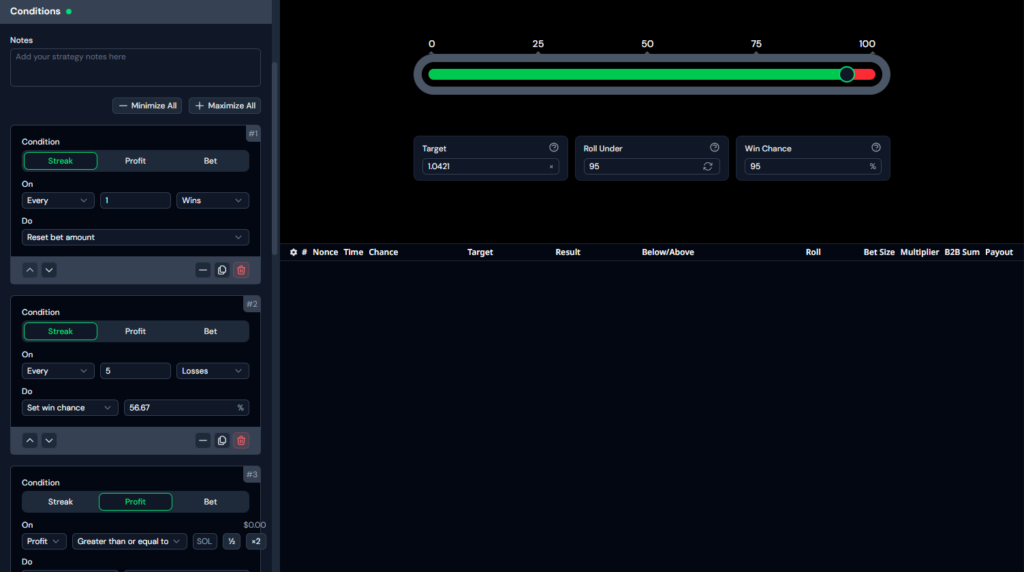Open the Set win chance action dropdown
The width and height of the screenshot is (1024, 572).
coord(69,408)
